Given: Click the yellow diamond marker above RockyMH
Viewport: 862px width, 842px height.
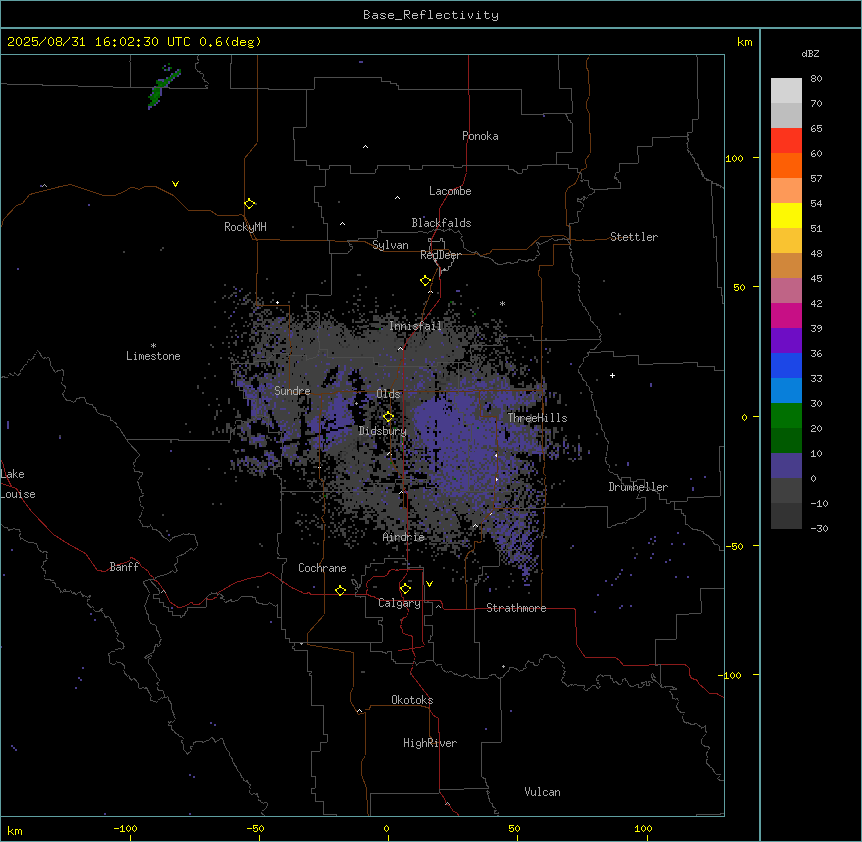Looking at the screenshot, I should 250,204.
